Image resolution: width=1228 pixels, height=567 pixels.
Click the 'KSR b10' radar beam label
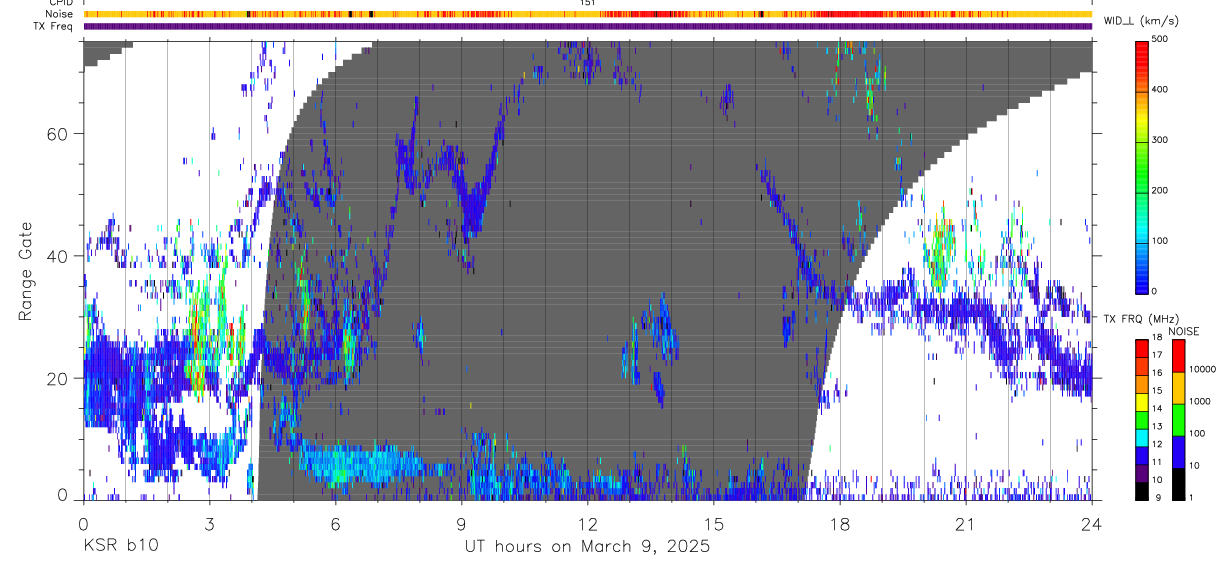pyautogui.click(x=120, y=547)
